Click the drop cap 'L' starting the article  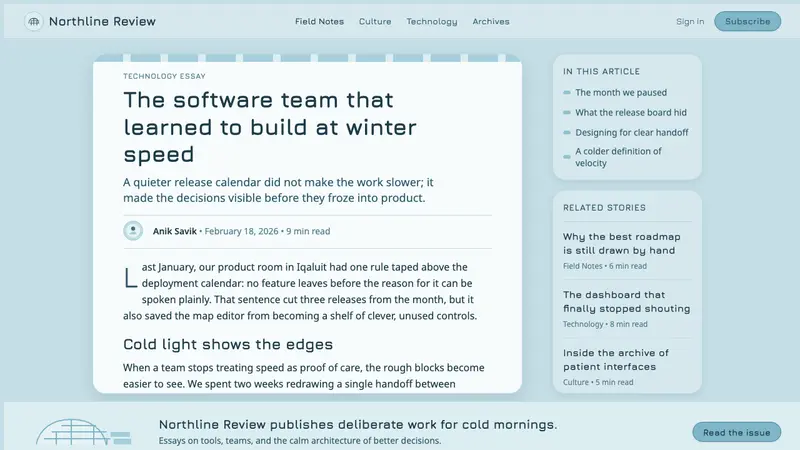click(131, 279)
